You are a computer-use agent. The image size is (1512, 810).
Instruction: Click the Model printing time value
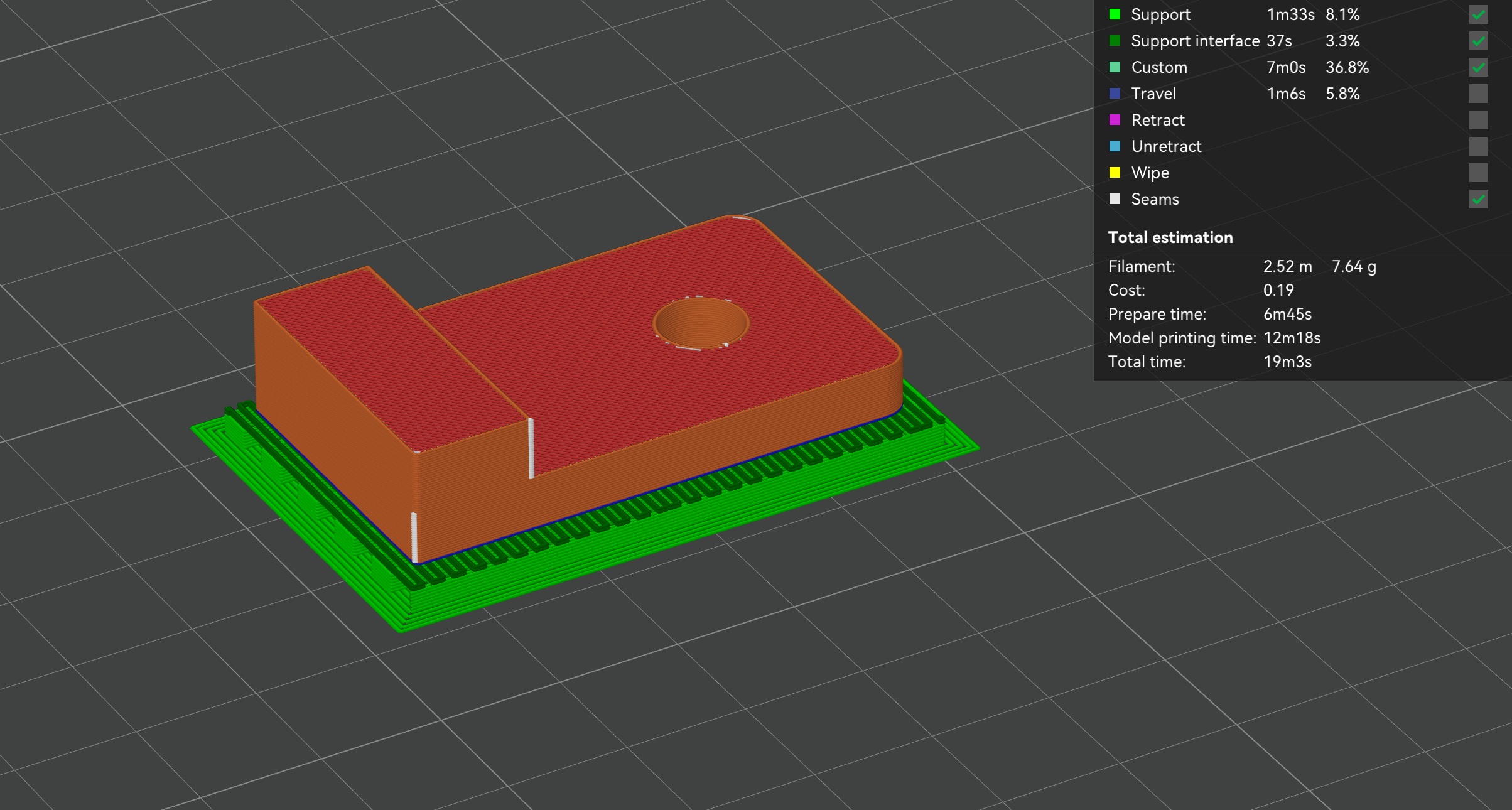(x=1292, y=338)
